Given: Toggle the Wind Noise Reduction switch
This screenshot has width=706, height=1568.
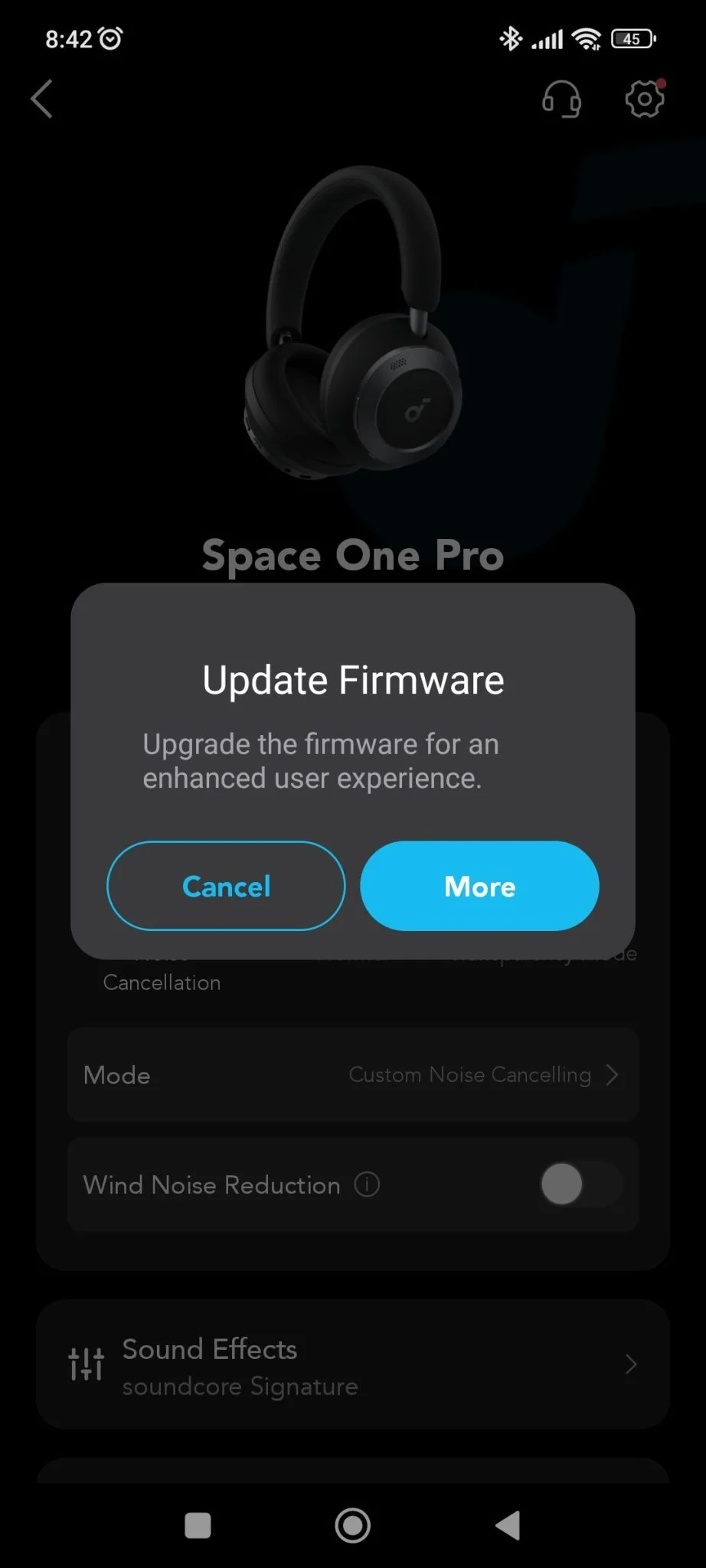Looking at the screenshot, I should tap(581, 1184).
